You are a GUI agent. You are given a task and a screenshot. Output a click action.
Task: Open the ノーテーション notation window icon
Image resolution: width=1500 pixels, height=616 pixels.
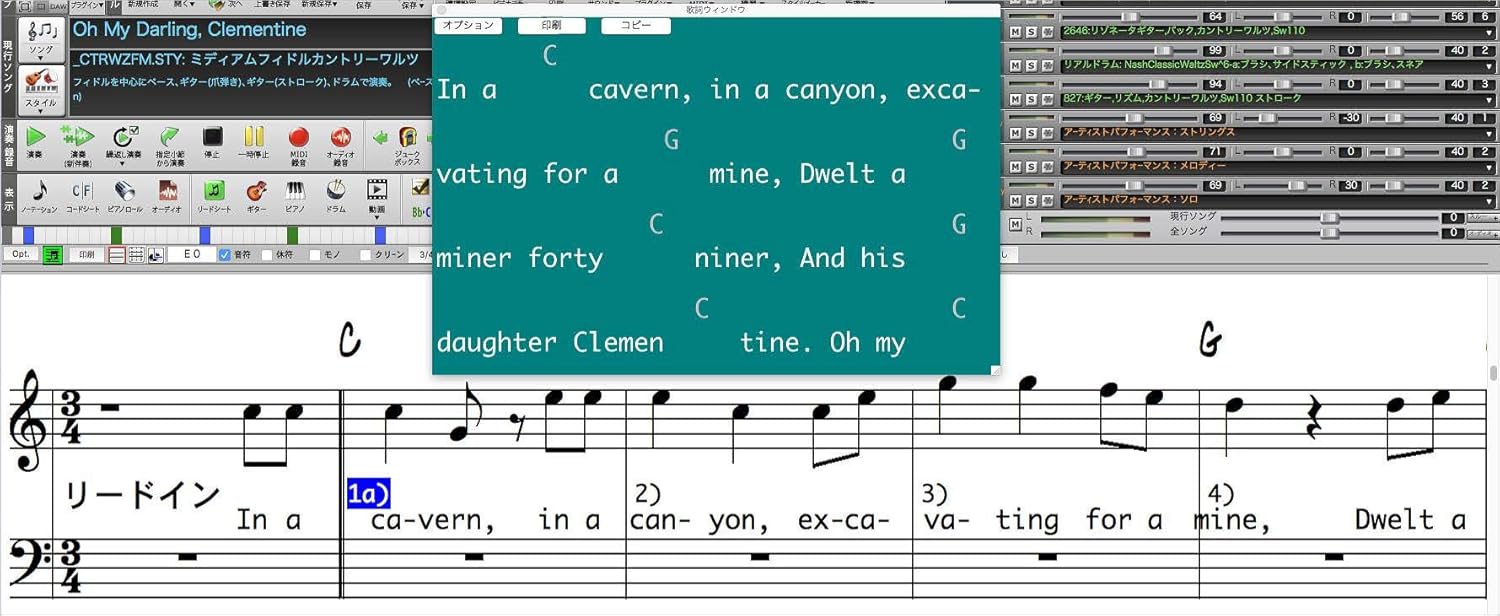coord(39,193)
